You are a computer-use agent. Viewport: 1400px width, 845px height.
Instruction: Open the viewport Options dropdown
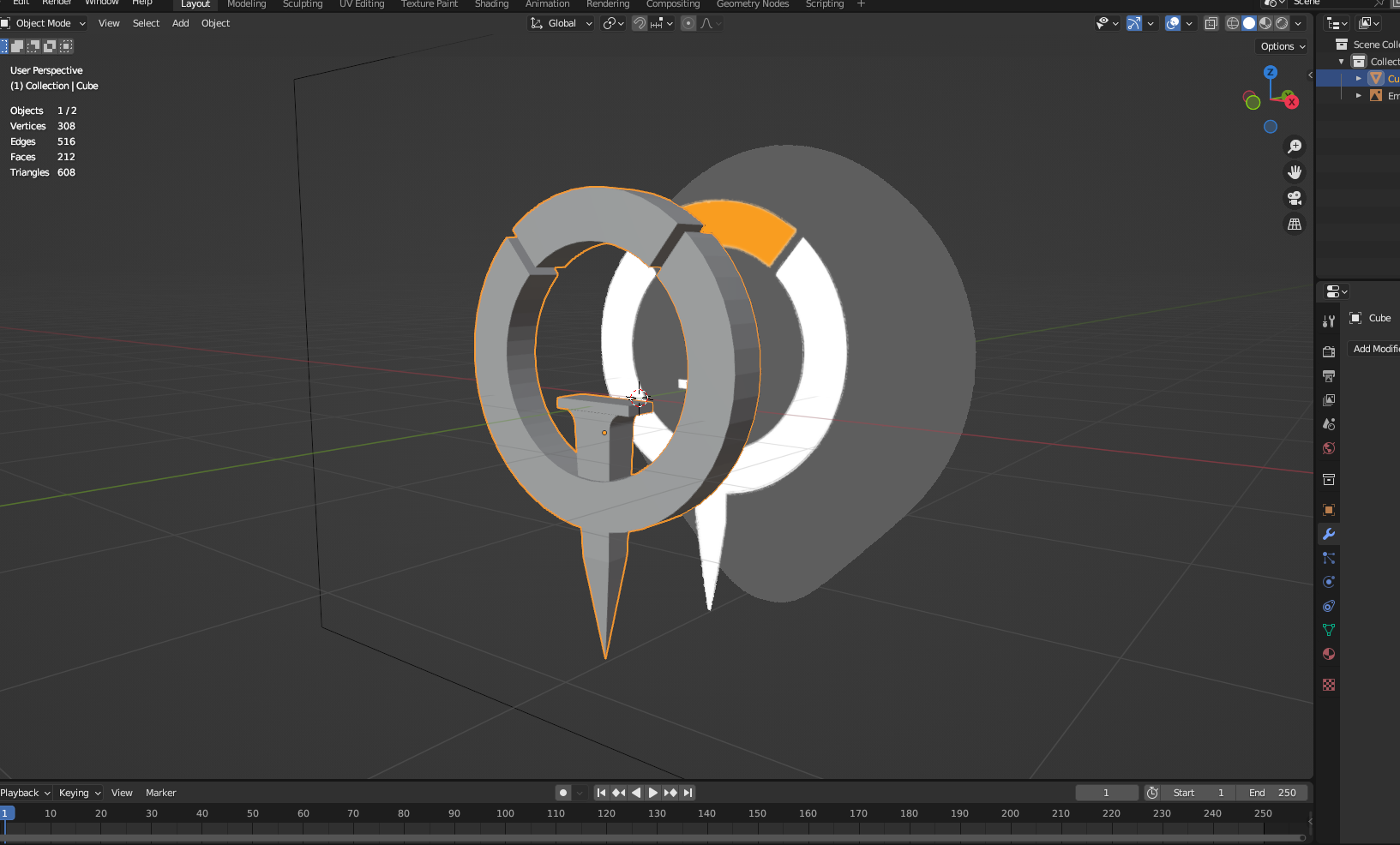(x=1283, y=46)
